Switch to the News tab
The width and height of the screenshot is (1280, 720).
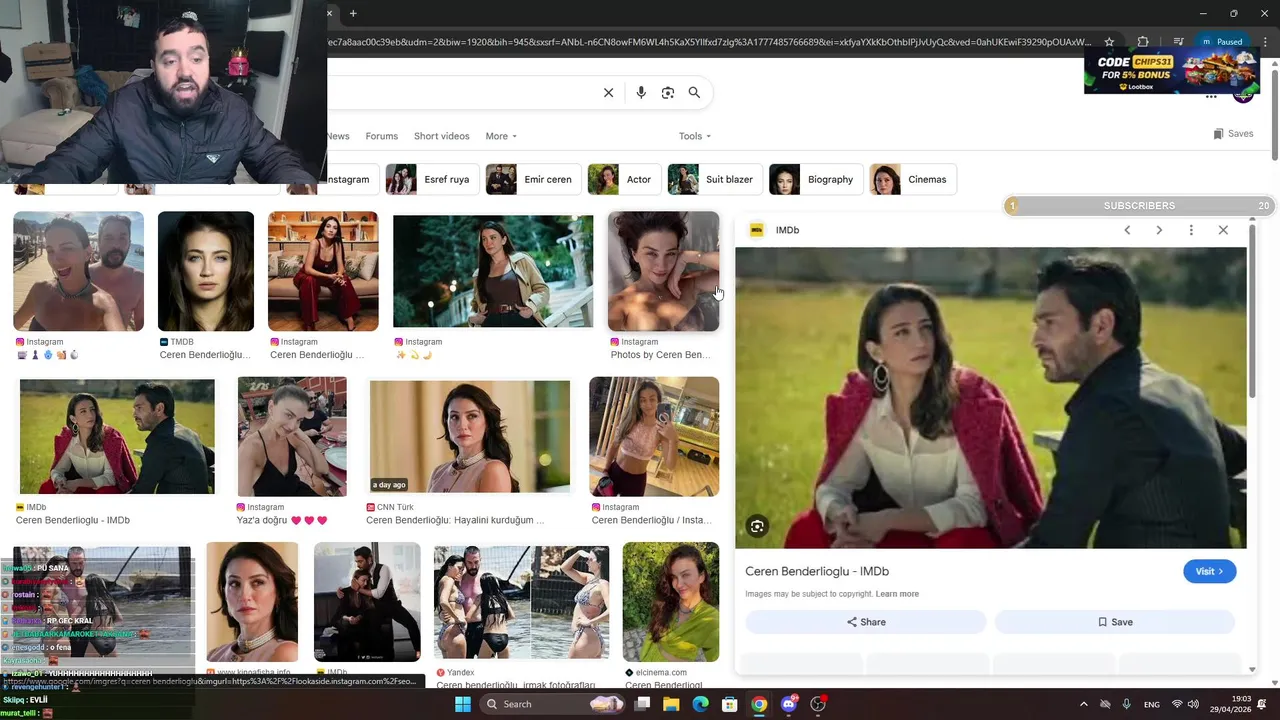[338, 136]
